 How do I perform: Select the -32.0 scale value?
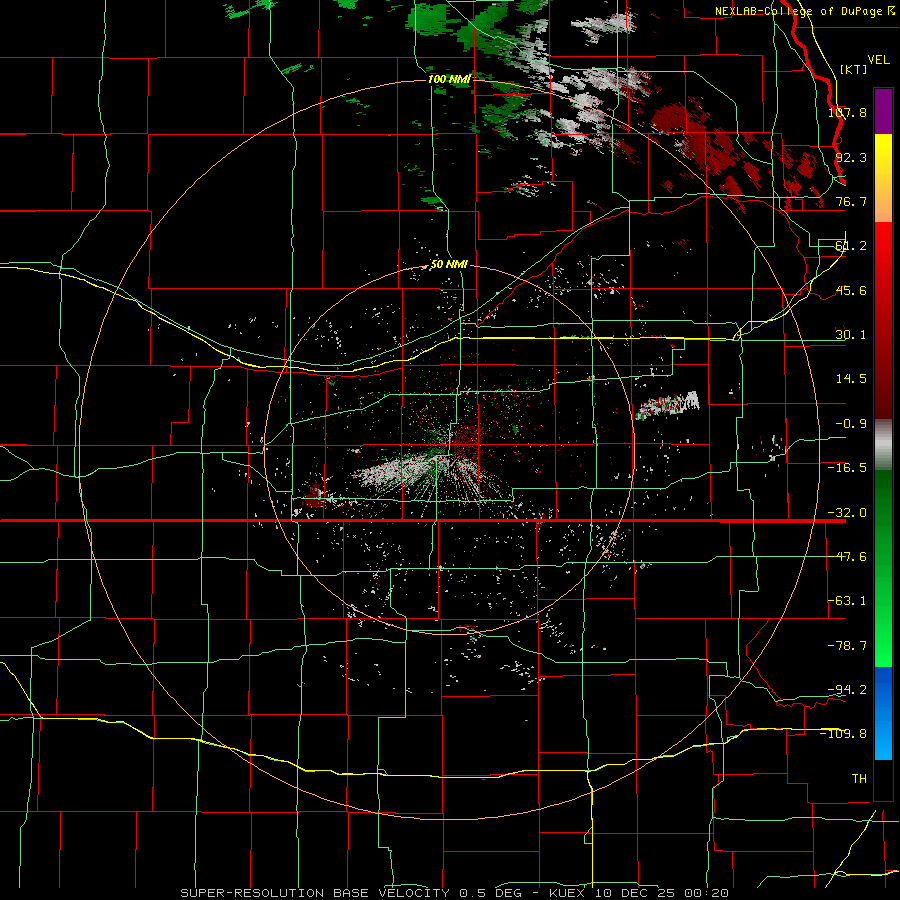[x=847, y=513]
